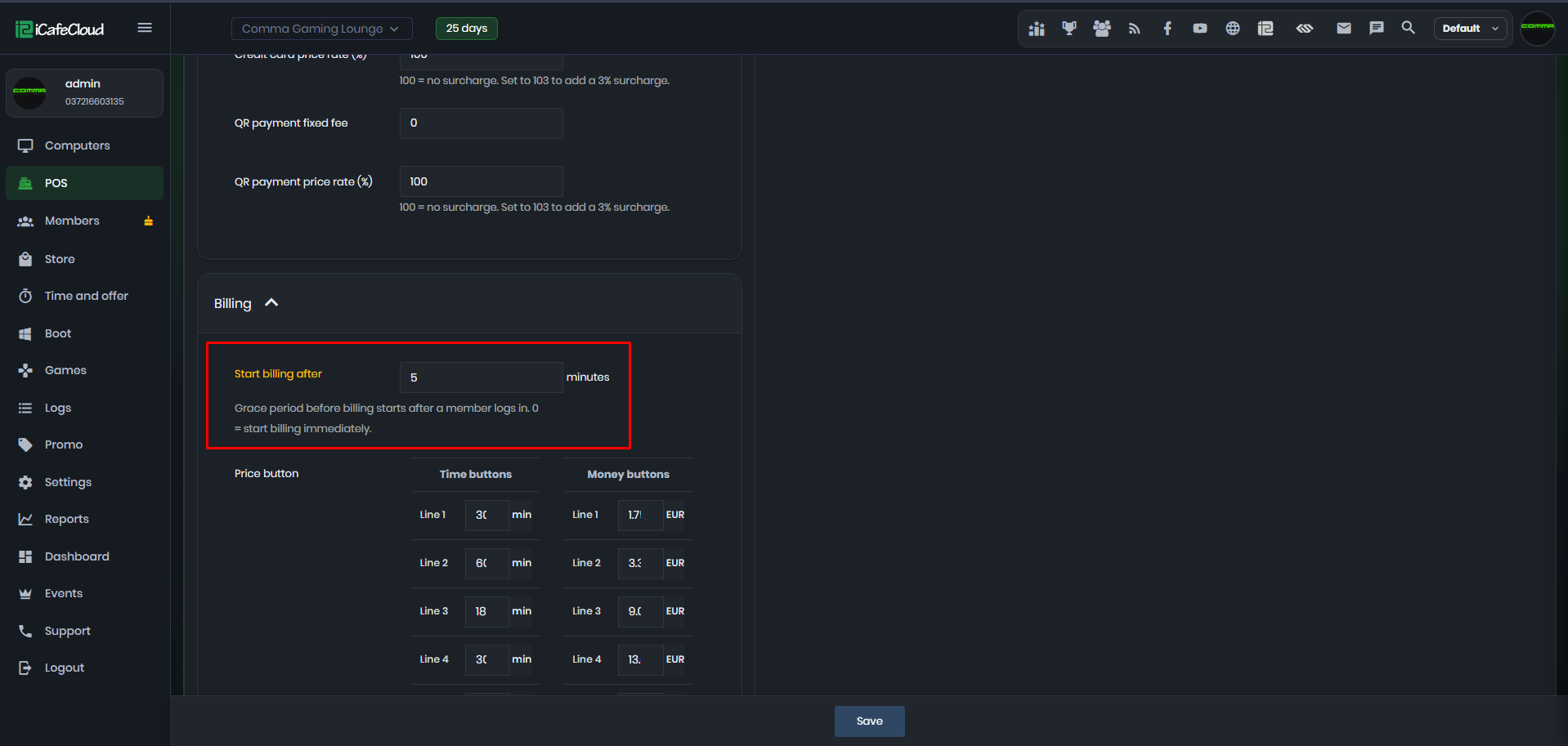Click the Start billing after minutes field
Image resolution: width=1568 pixels, height=746 pixels.
point(482,377)
